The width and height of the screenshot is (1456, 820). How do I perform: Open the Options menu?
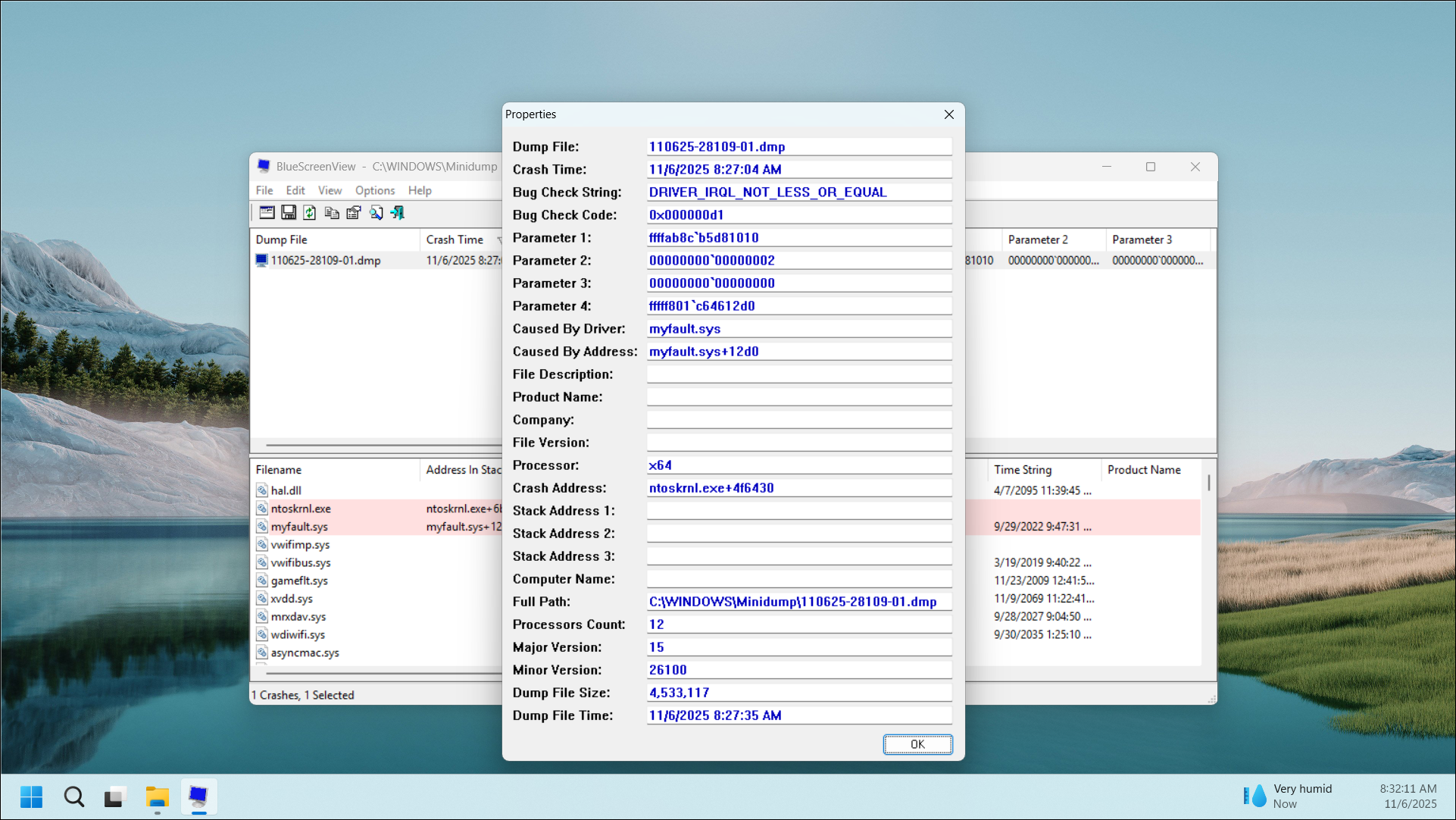pyautogui.click(x=374, y=190)
